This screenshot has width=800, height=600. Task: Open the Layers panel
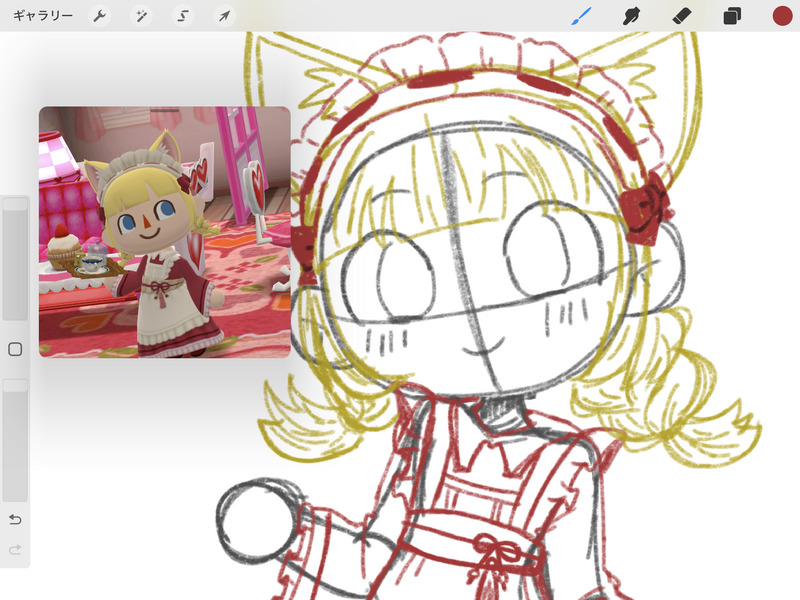tap(732, 16)
